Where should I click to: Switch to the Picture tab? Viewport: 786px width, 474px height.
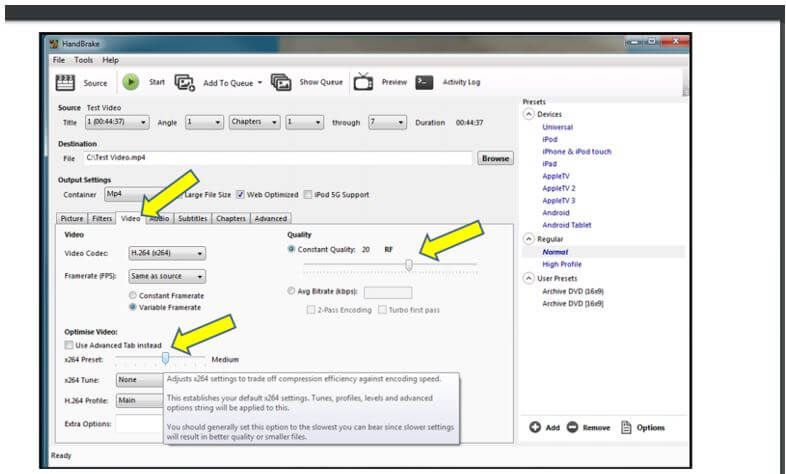tap(72, 218)
